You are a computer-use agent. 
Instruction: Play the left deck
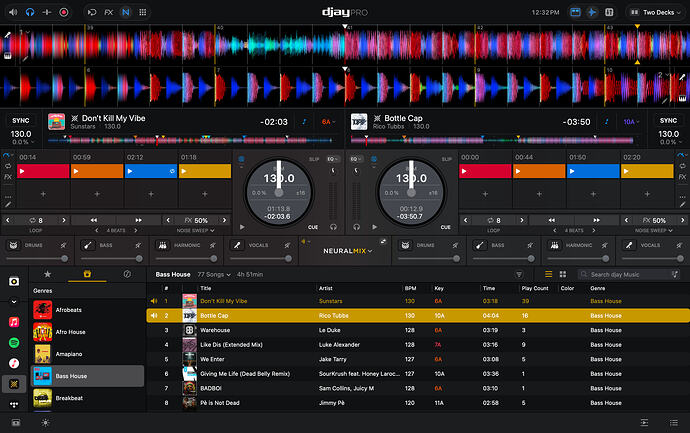pos(242,227)
